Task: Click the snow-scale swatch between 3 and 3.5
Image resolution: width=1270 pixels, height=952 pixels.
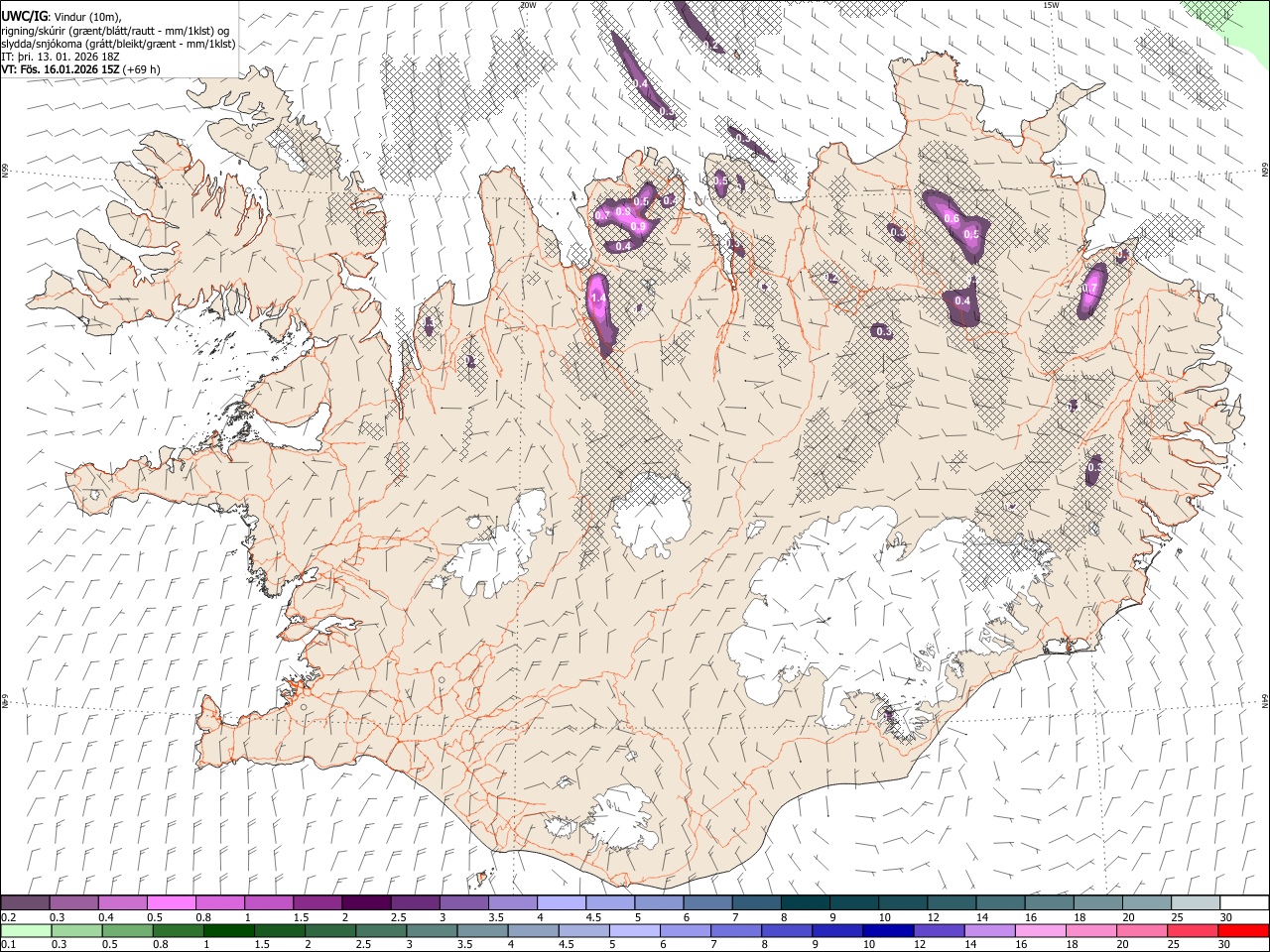Action: [x=464, y=902]
